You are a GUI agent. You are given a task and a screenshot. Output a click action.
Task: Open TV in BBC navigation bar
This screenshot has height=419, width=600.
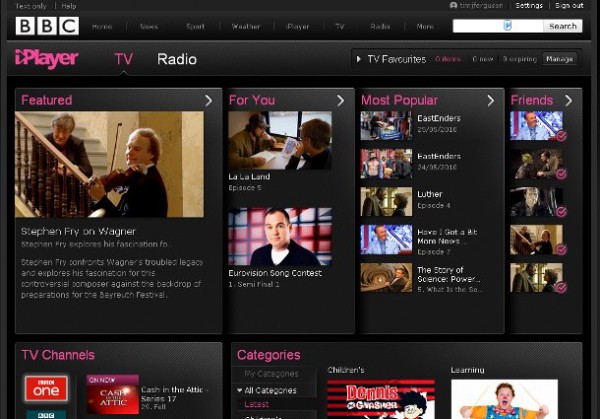click(x=340, y=26)
